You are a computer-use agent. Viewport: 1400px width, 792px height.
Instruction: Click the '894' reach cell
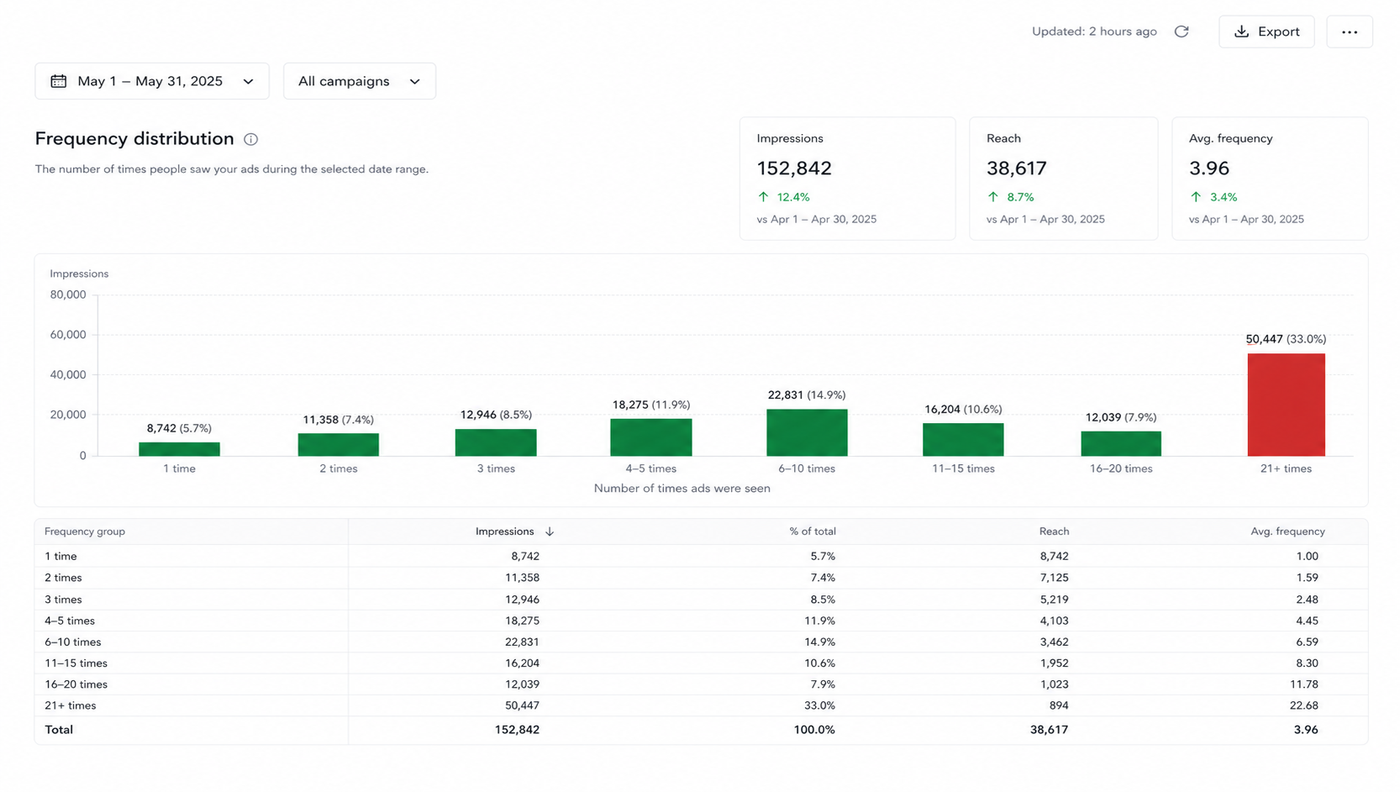[1058, 706]
